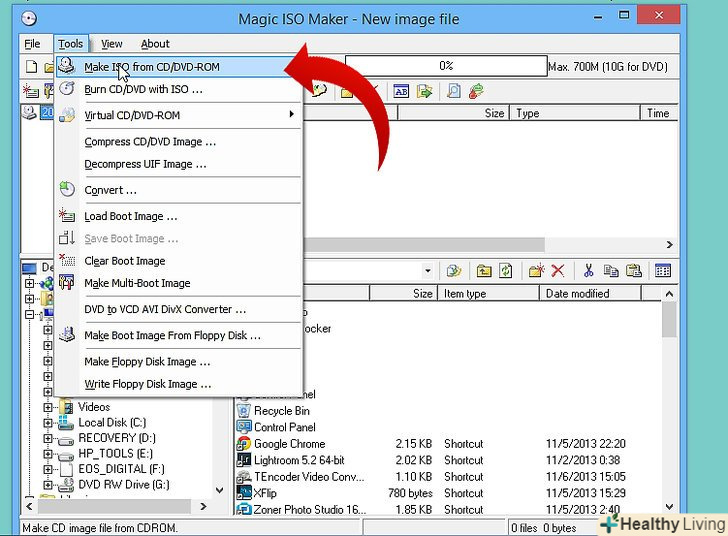Click the XFlip shortcut icon

point(244,493)
